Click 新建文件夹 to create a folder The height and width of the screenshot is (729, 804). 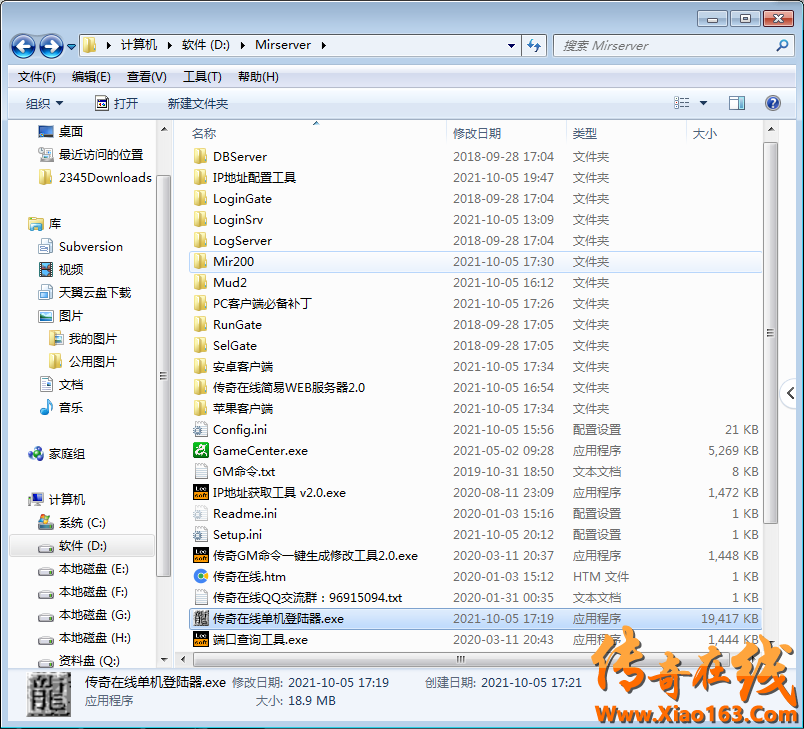coord(198,104)
